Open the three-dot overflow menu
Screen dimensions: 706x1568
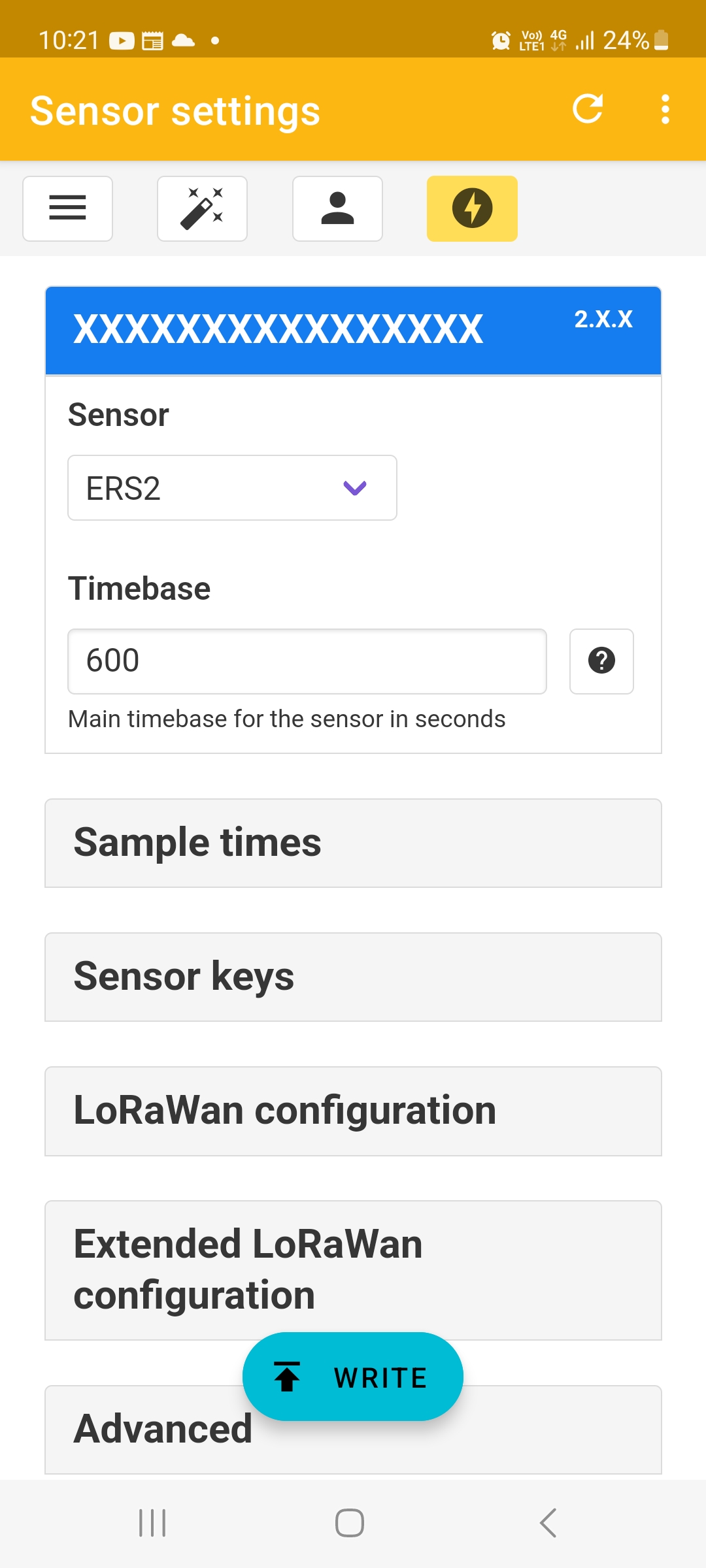[x=665, y=109]
